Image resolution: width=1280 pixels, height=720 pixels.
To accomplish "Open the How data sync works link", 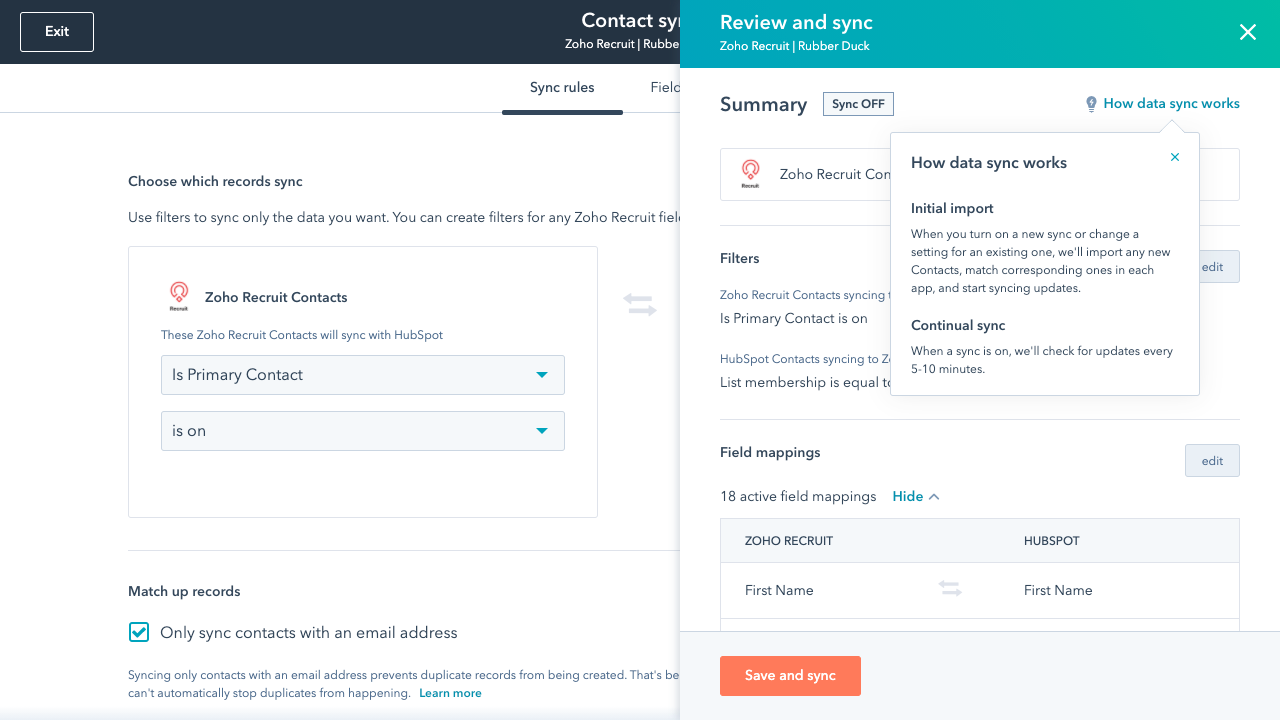I will [x=1171, y=104].
